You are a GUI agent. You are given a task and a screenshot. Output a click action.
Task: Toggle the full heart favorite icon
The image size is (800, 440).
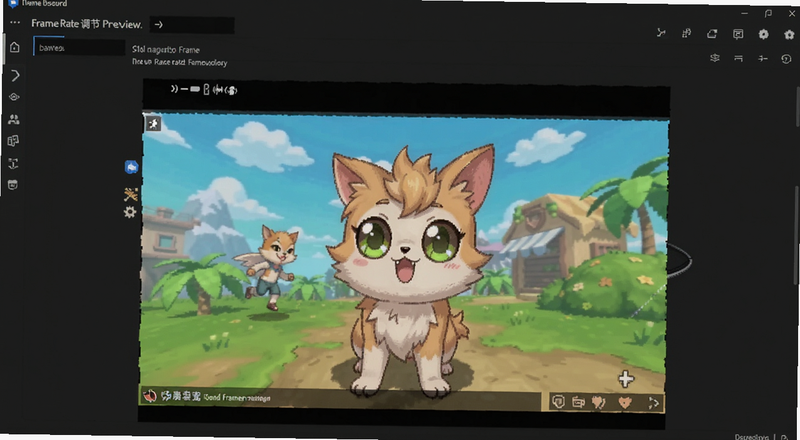pyautogui.click(x=625, y=403)
